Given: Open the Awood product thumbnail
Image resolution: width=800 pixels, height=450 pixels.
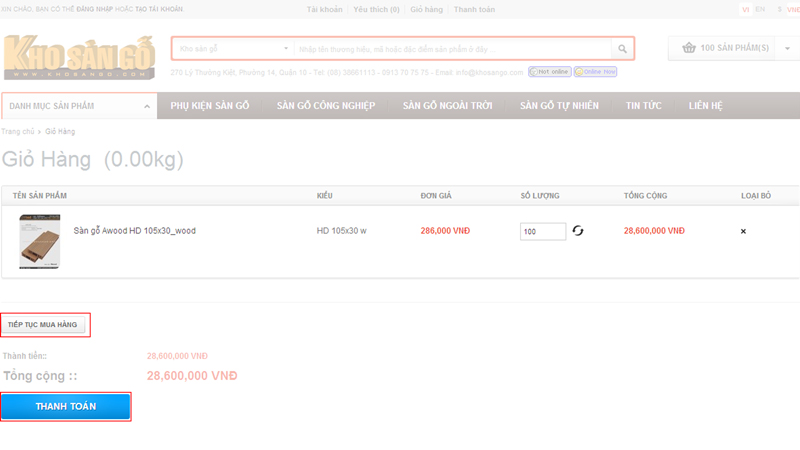Looking at the screenshot, I should (x=40, y=241).
